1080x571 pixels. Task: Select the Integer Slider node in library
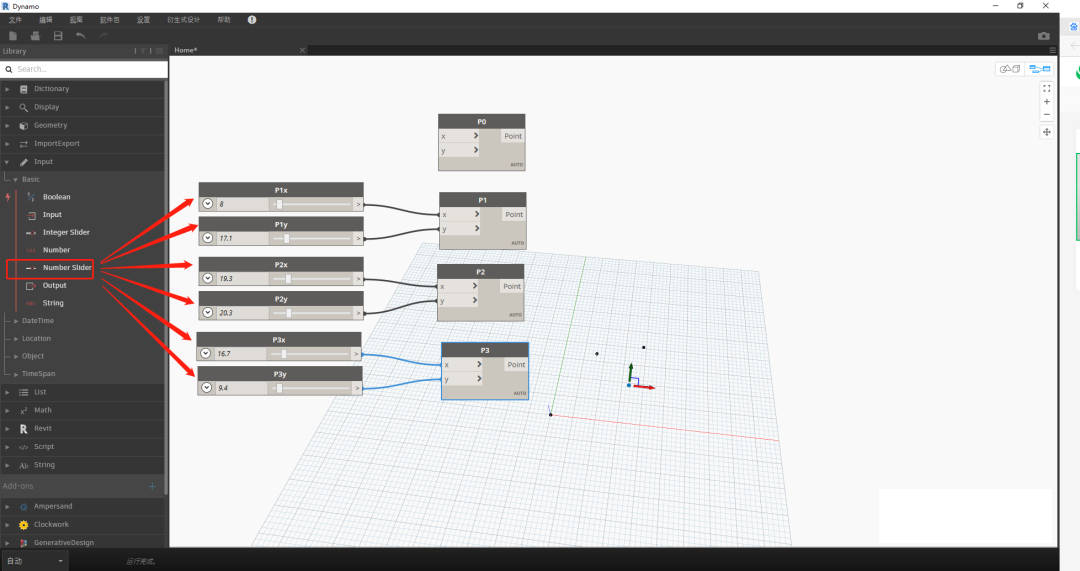click(66, 233)
